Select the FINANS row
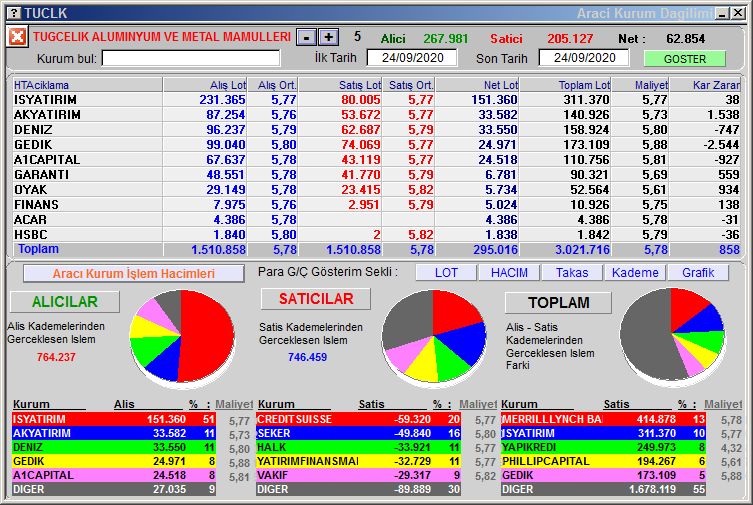 click(x=376, y=204)
